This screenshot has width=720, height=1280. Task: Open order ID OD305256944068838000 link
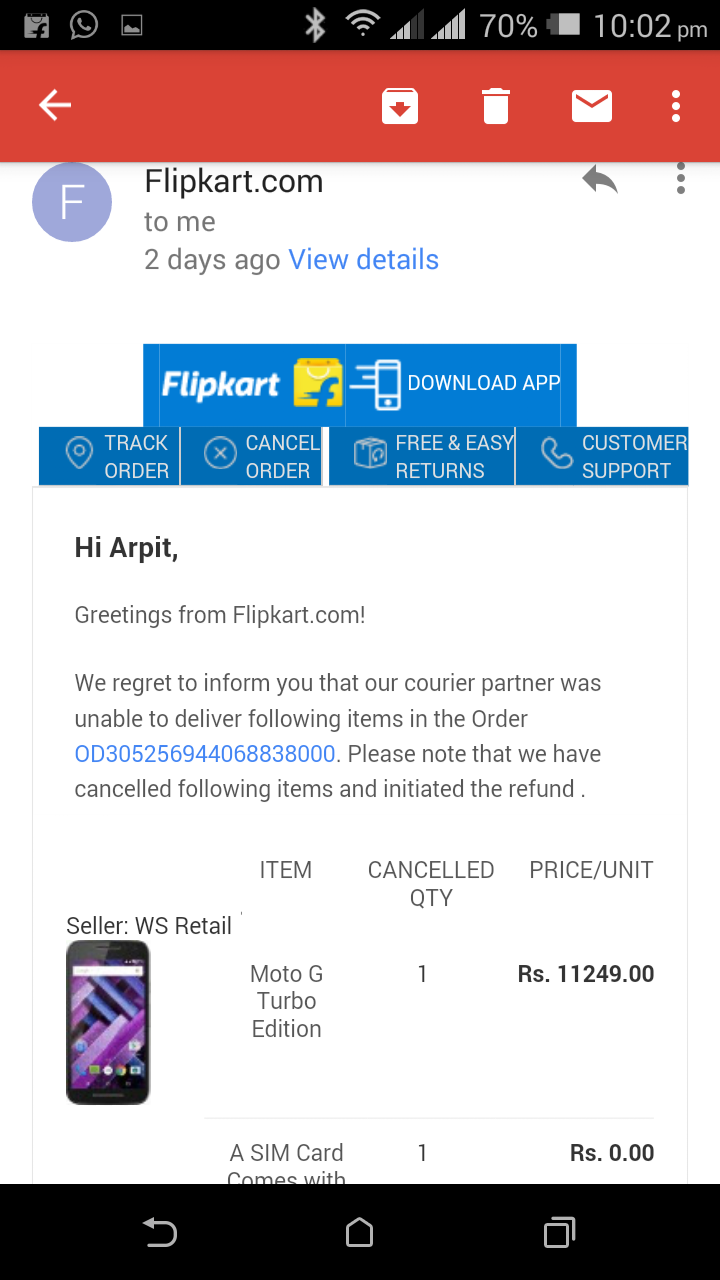[x=205, y=754]
